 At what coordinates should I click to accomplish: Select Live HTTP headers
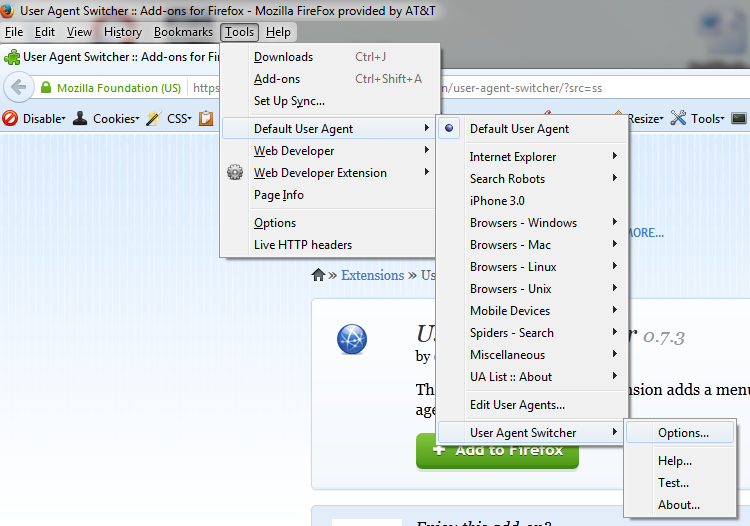tap(329, 245)
